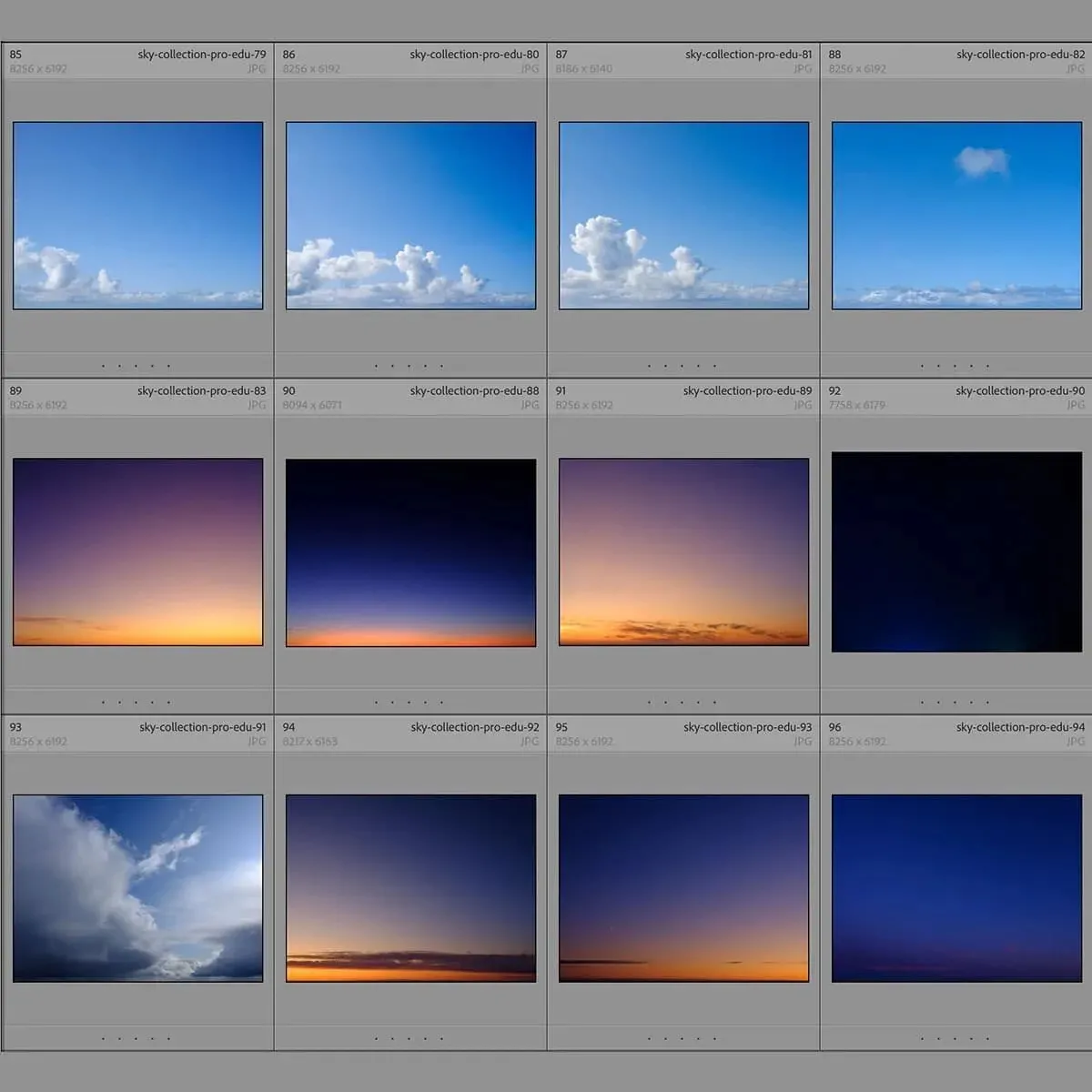Select the single-cloud sky image edu-82

pyautogui.click(x=956, y=216)
